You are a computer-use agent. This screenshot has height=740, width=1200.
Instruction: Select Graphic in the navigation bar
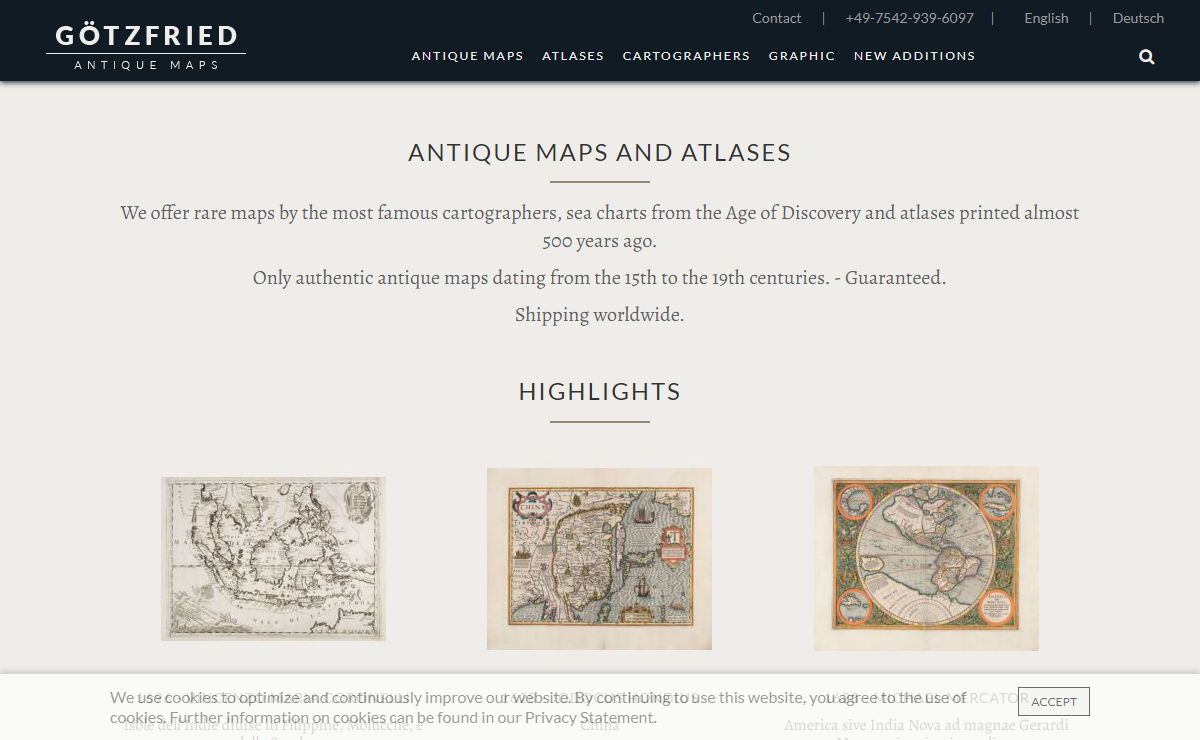801,56
